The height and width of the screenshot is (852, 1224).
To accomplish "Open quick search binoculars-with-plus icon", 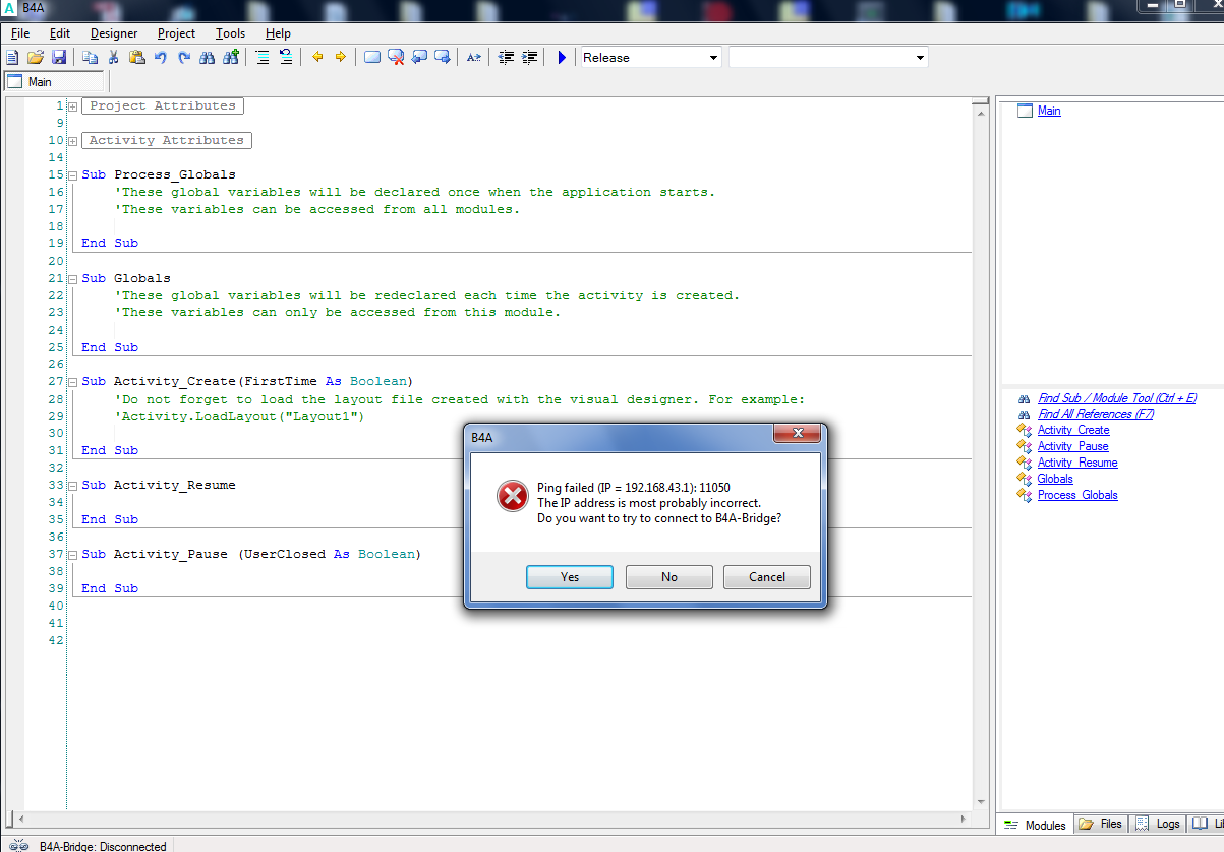I will click(x=231, y=58).
